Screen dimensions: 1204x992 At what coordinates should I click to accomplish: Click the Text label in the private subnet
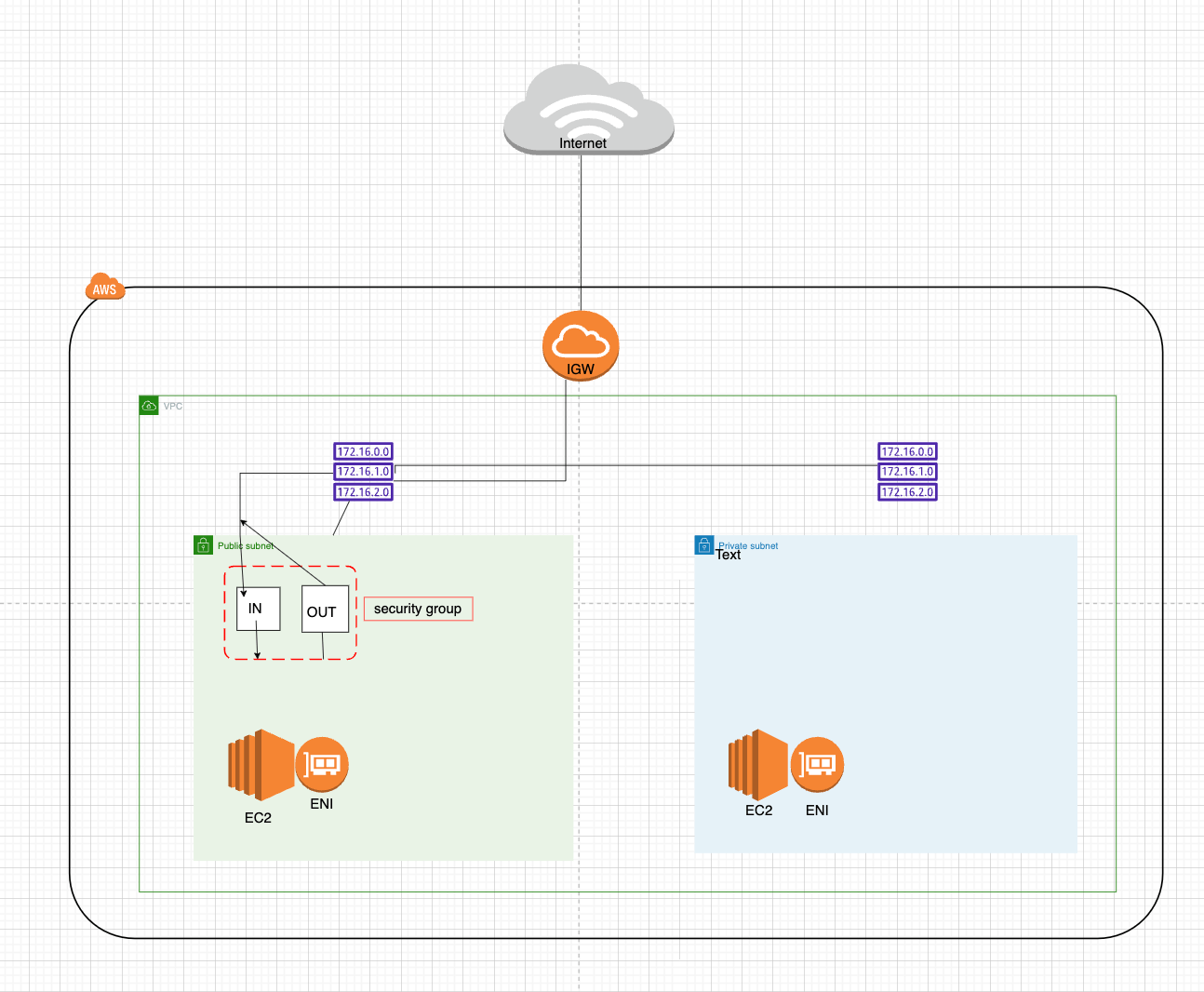pyautogui.click(x=729, y=555)
